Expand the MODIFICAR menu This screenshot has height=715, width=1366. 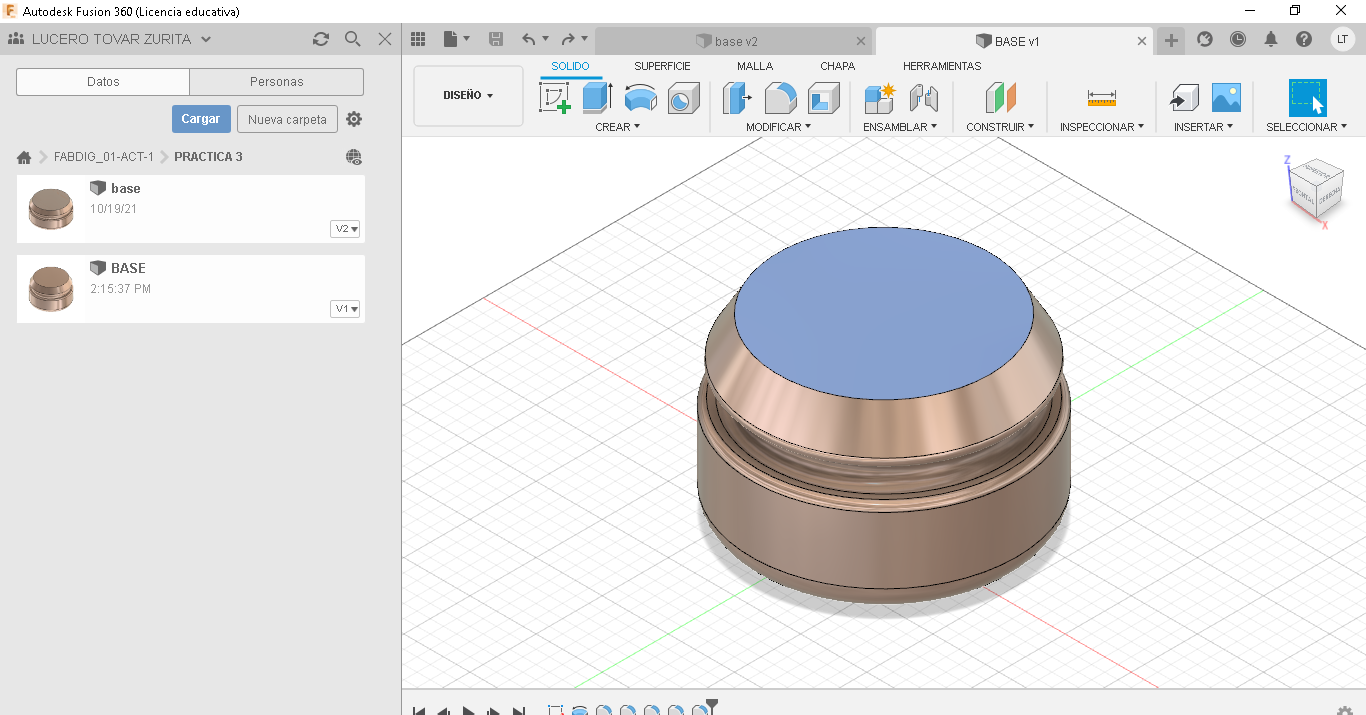[778, 127]
